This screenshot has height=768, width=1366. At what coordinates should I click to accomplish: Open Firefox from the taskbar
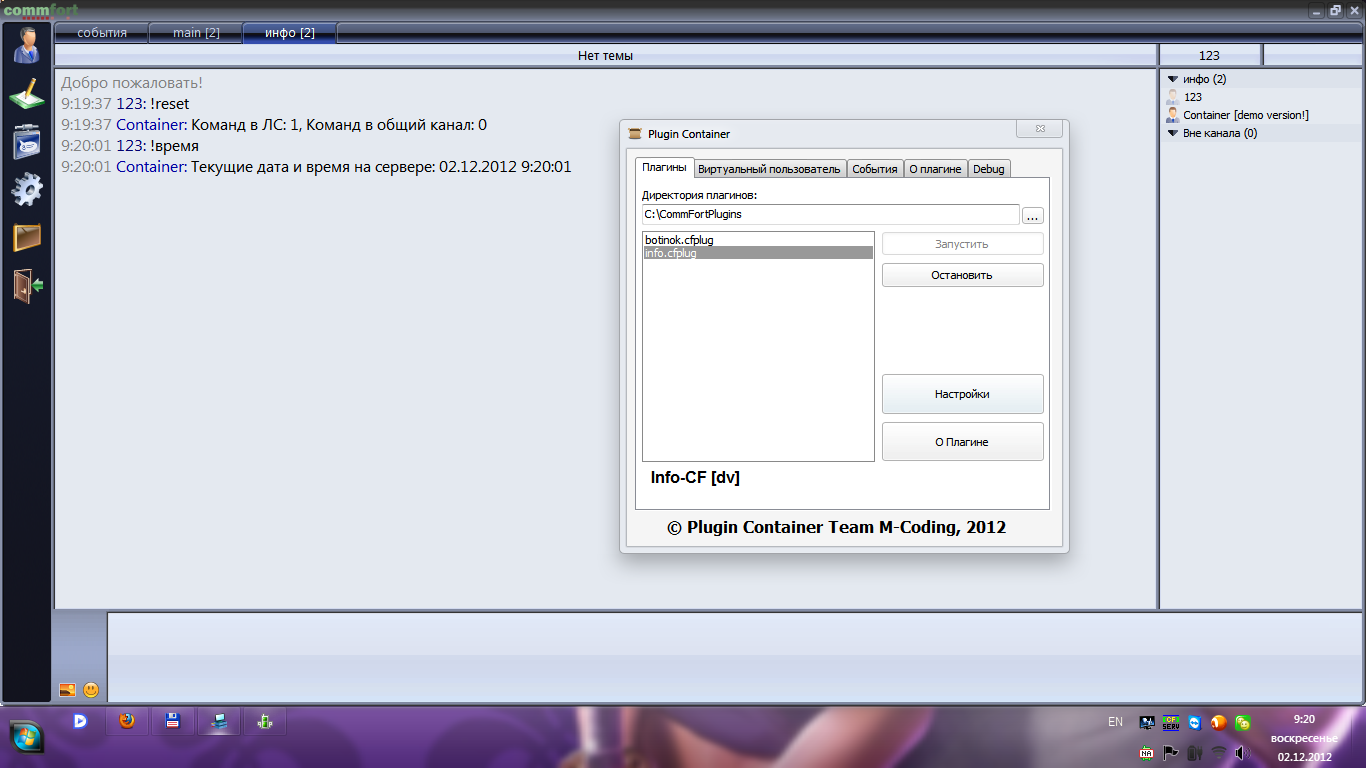(x=127, y=721)
